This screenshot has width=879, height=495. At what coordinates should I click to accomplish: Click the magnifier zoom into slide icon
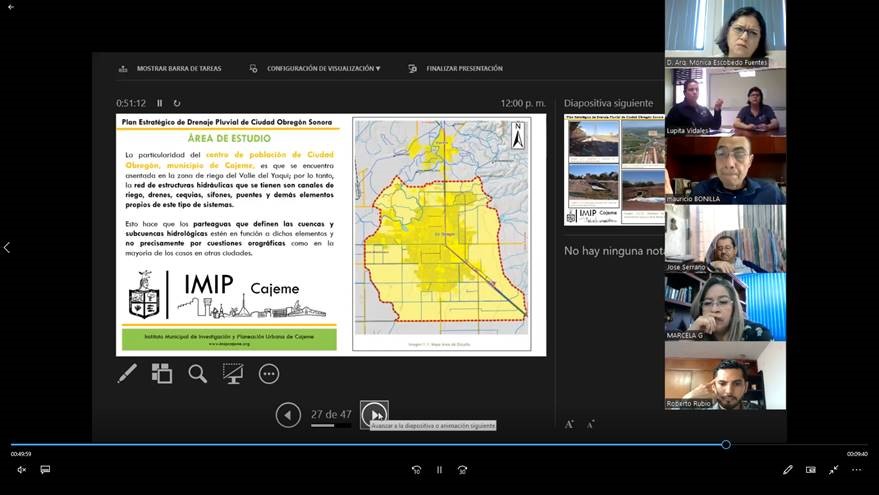click(198, 373)
